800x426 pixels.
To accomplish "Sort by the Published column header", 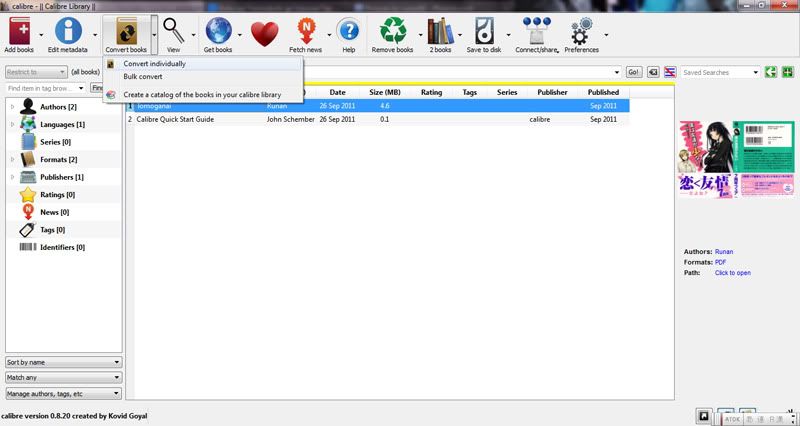I will [x=603, y=92].
